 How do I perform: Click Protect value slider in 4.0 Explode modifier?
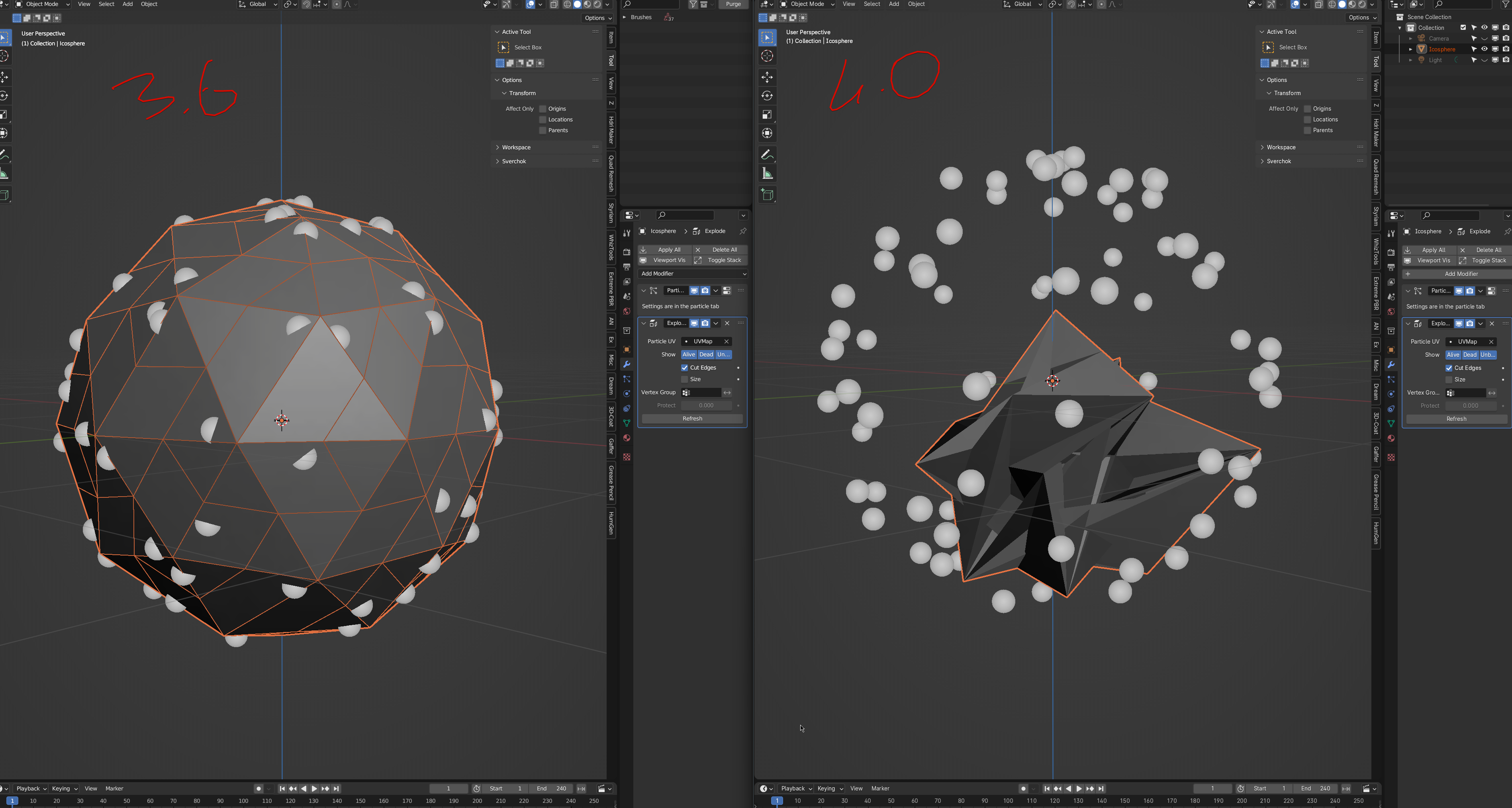click(1470, 406)
